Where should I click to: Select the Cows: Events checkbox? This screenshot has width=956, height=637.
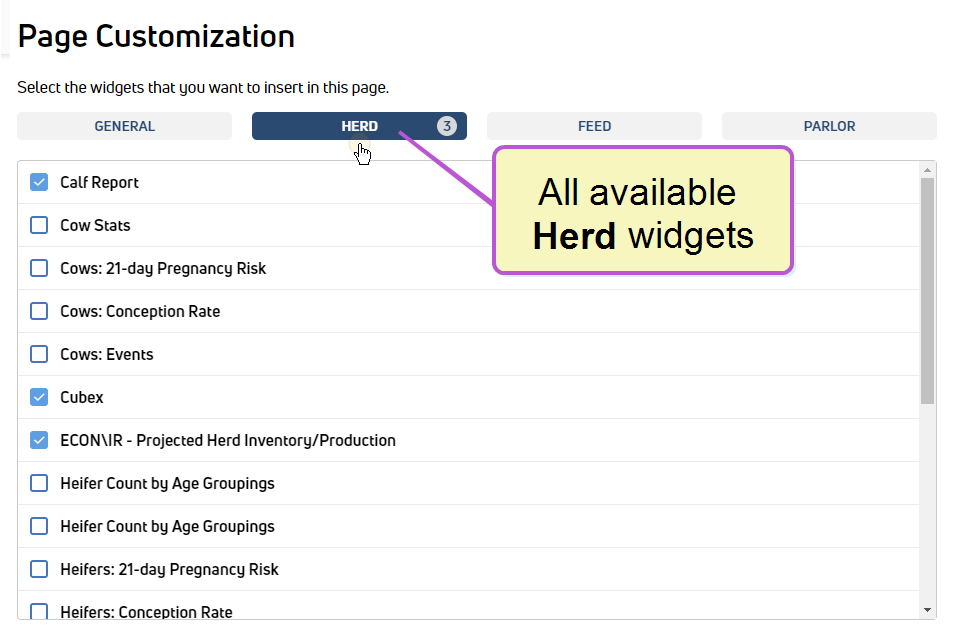tap(39, 354)
